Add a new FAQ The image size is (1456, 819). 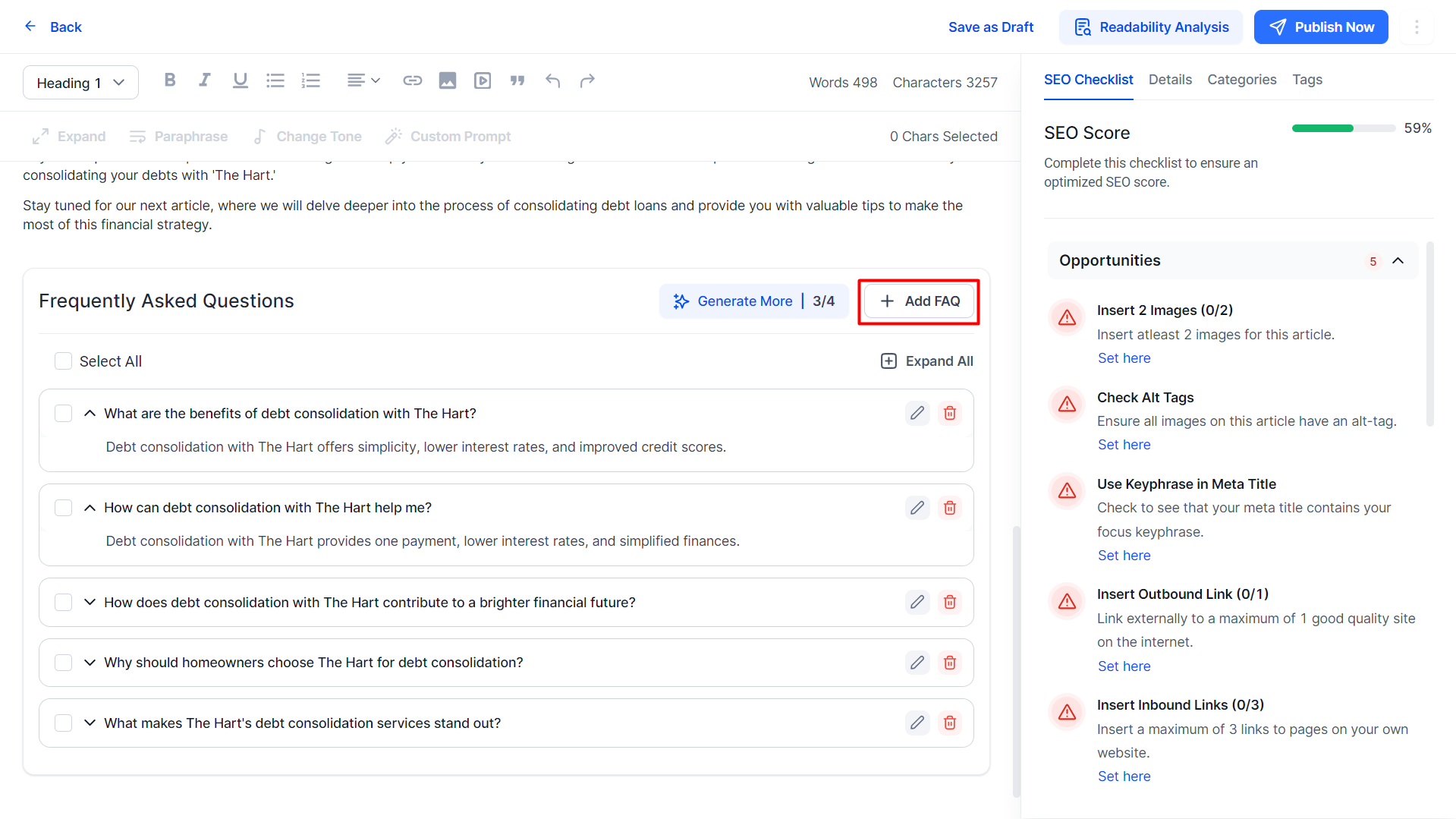coord(920,301)
